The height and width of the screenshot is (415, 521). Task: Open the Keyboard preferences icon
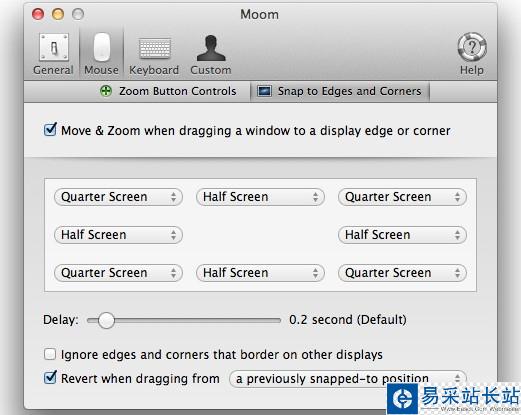[154, 49]
